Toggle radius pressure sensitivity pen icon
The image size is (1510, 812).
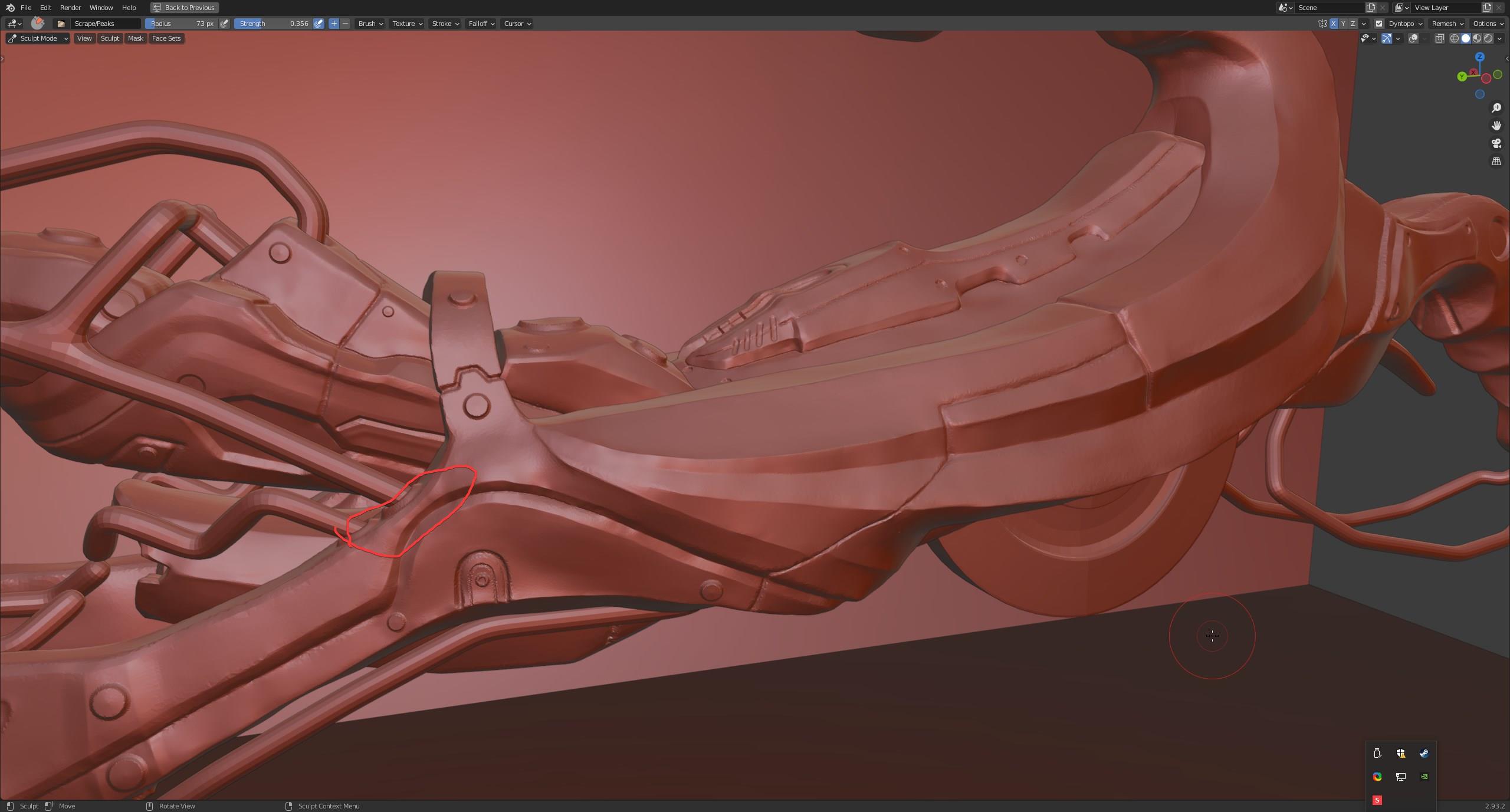tap(224, 24)
